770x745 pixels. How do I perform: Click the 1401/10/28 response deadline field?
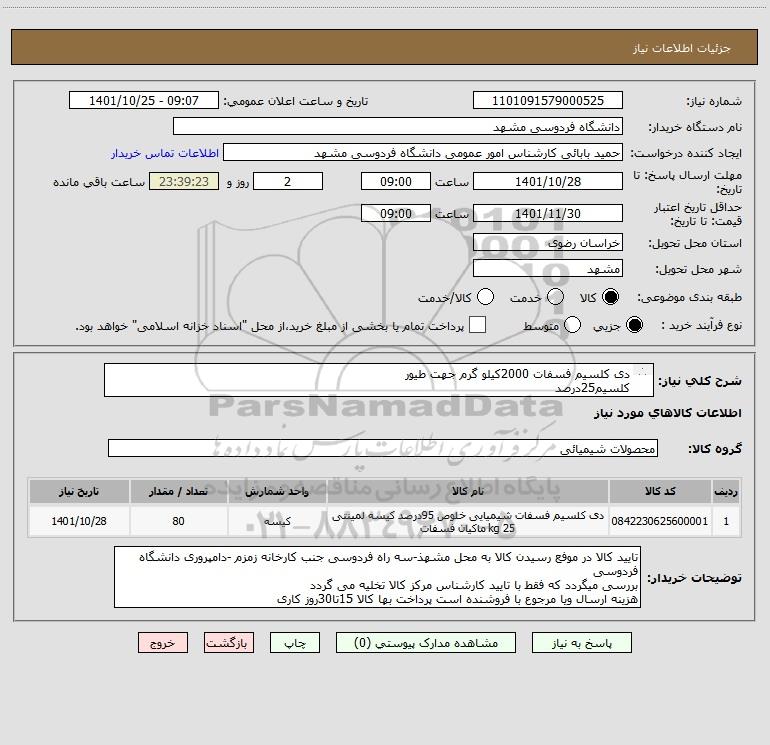pyautogui.click(x=548, y=181)
